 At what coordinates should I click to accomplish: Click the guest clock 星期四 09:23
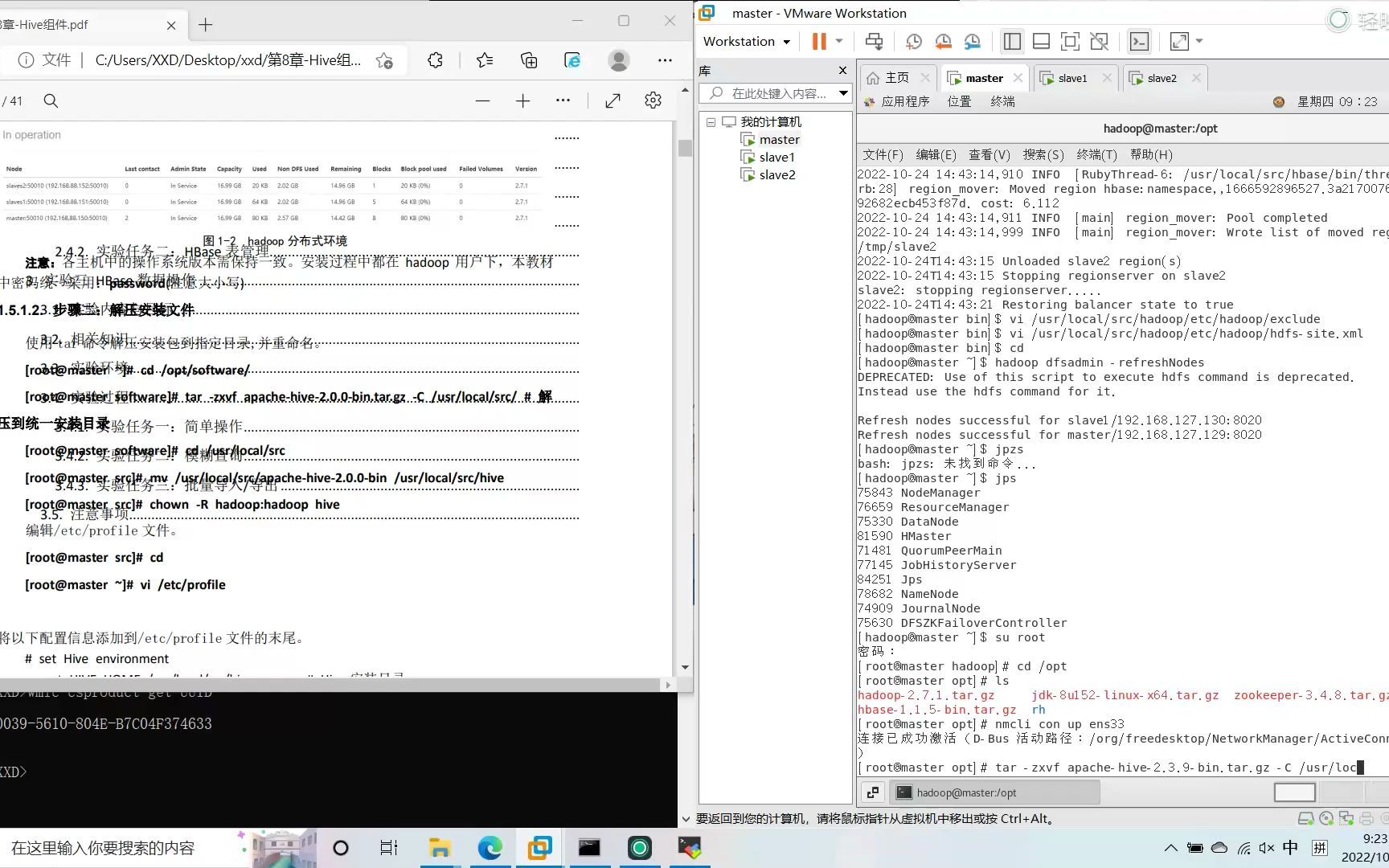[1337, 101]
